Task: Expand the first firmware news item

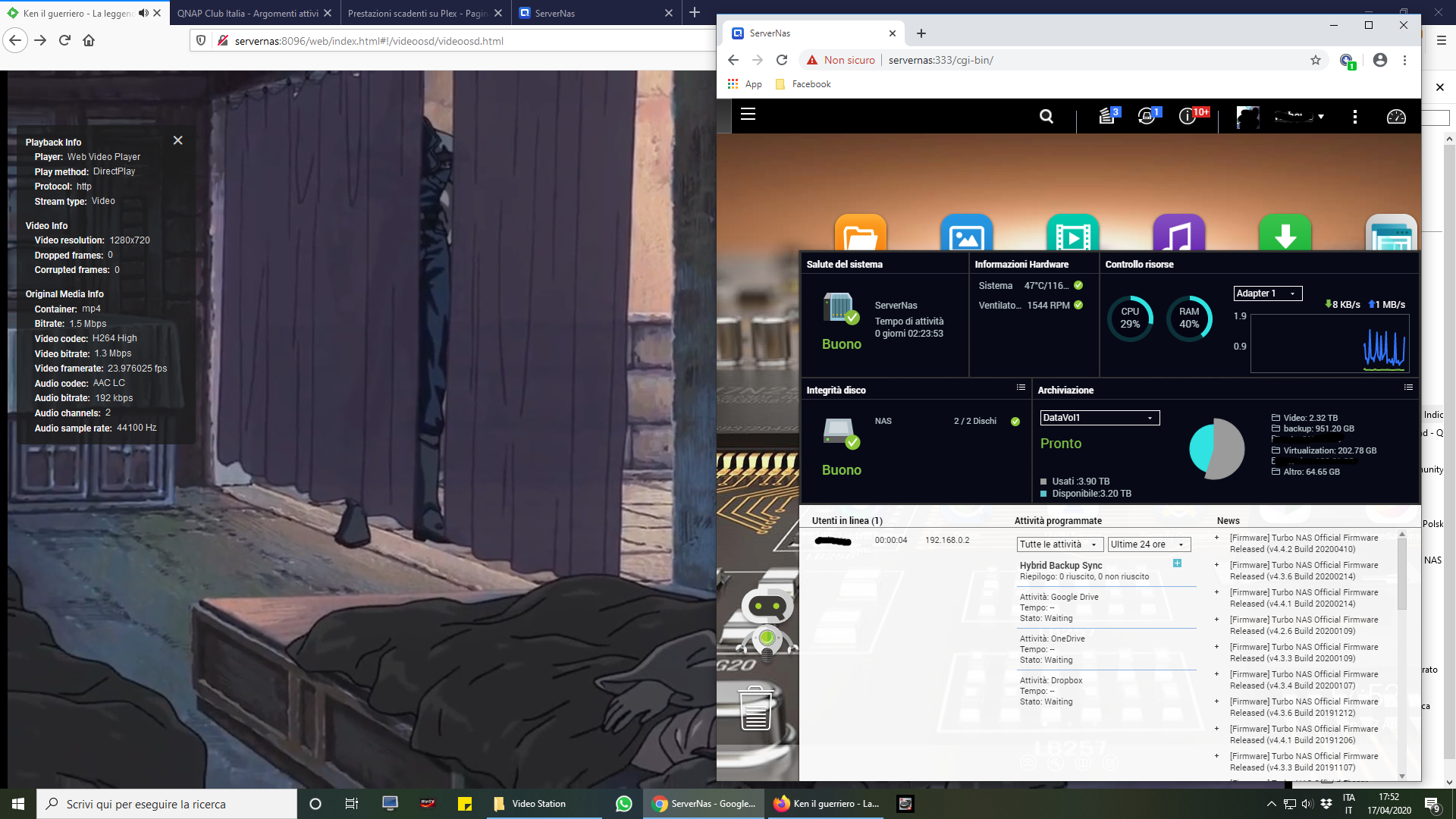Action: click(1217, 538)
